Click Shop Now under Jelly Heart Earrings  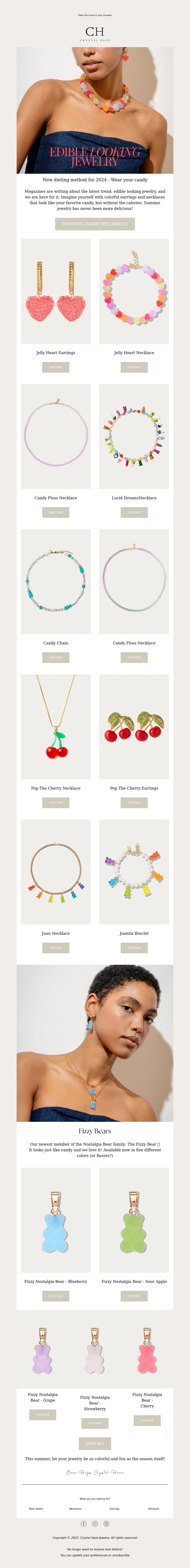pyautogui.click(x=56, y=367)
